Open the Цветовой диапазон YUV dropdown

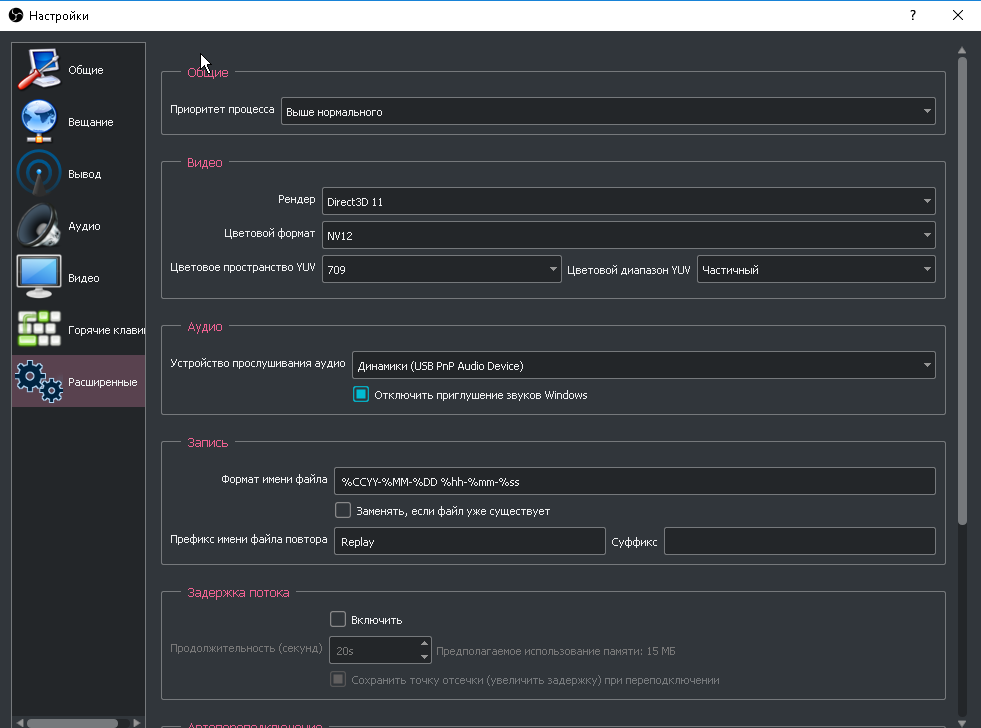pyautogui.click(x=816, y=269)
